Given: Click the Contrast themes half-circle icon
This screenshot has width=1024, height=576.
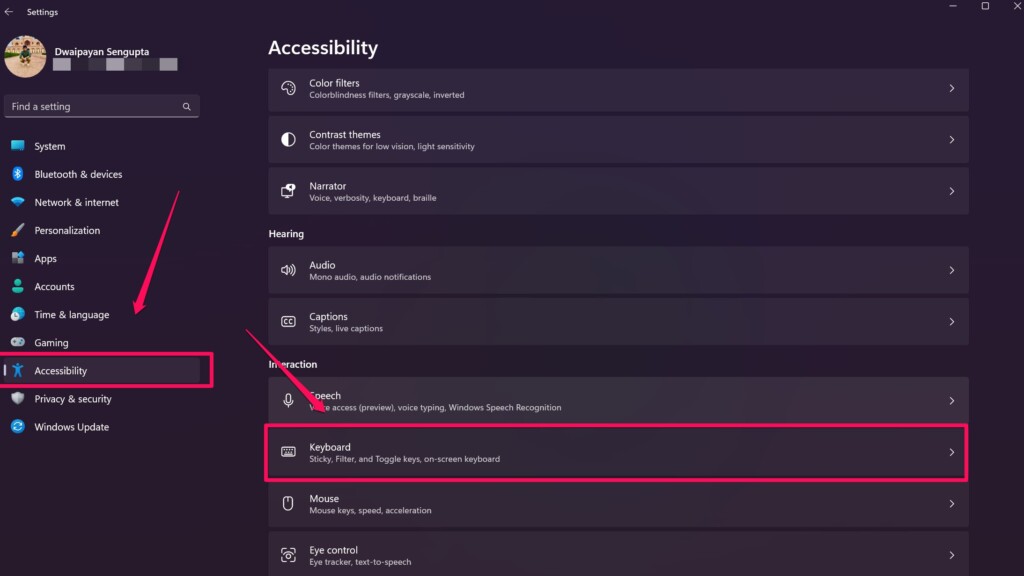Looking at the screenshot, I should 288,140.
